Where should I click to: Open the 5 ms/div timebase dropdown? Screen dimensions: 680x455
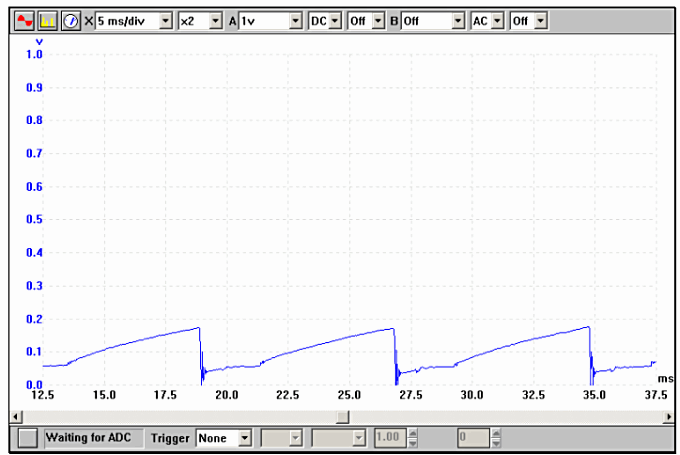pos(166,20)
